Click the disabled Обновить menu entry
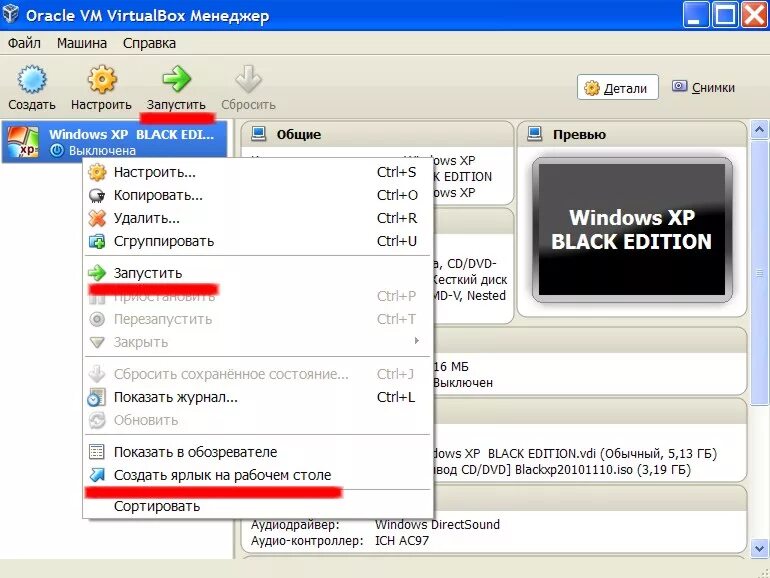770x578 pixels. (x=258, y=420)
